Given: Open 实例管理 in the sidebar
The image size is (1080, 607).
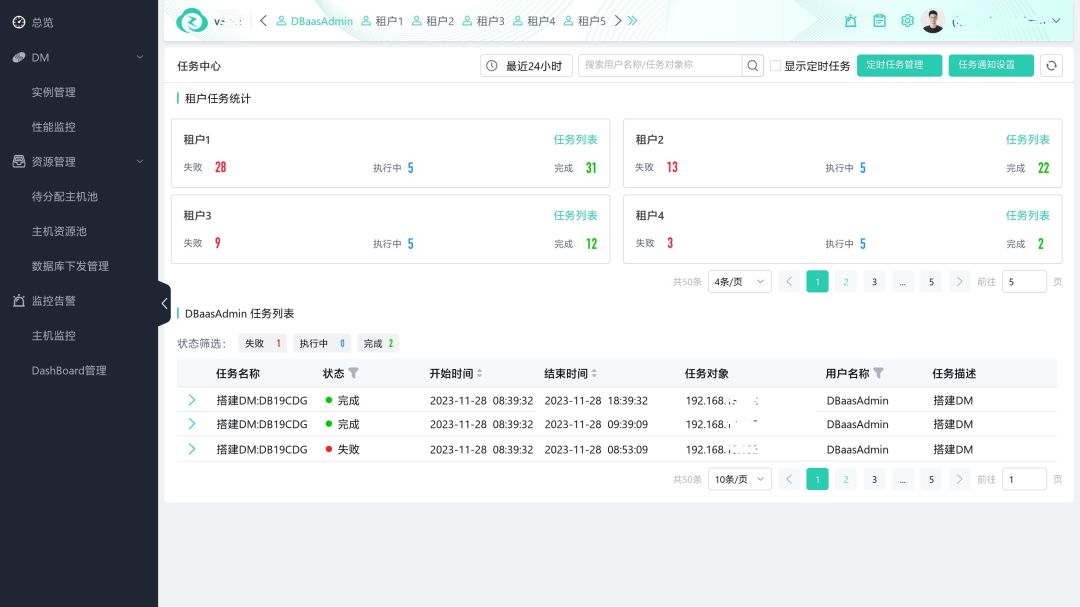Looking at the screenshot, I should pyautogui.click(x=54, y=92).
